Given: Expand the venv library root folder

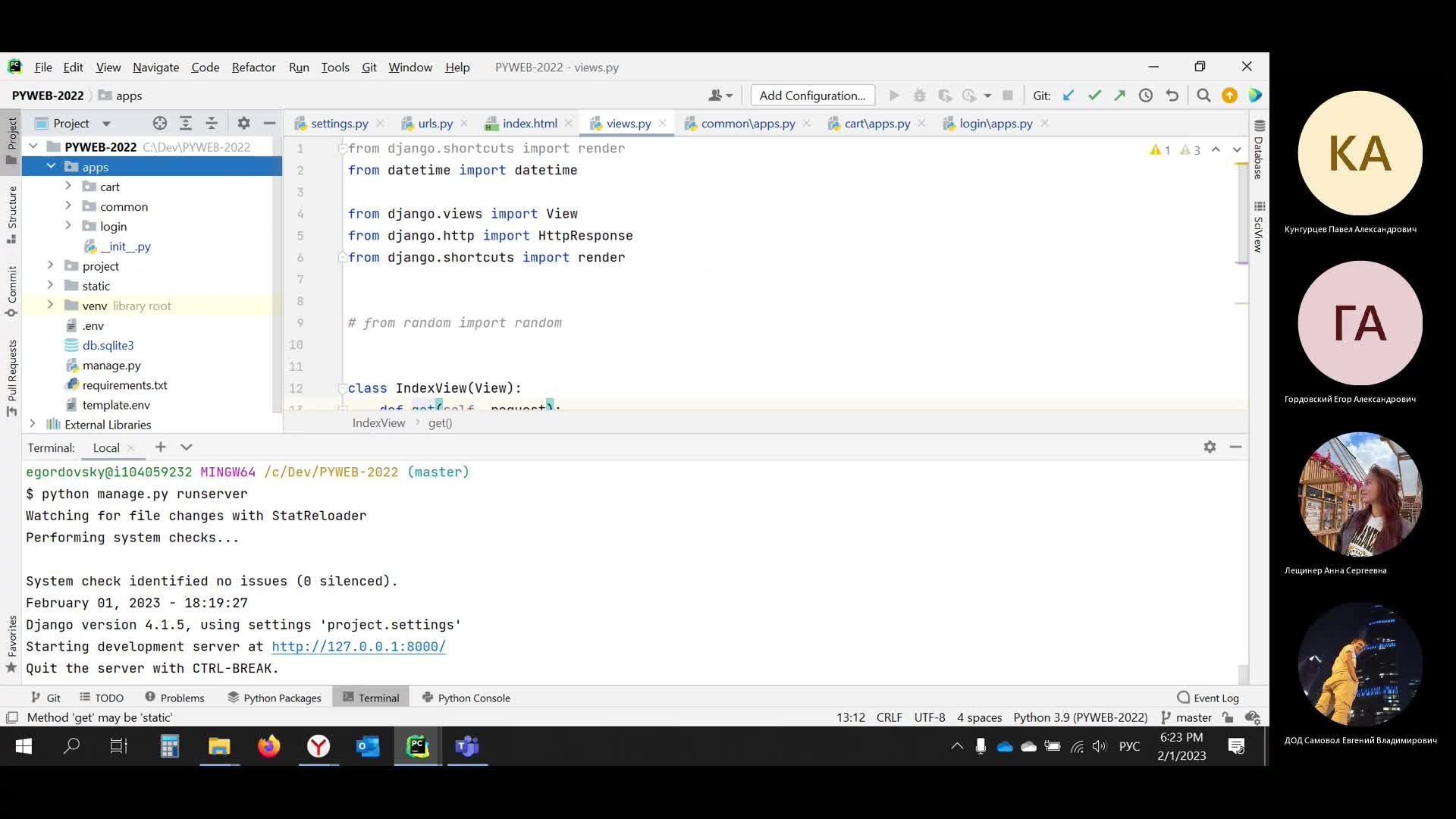Looking at the screenshot, I should click(x=51, y=305).
